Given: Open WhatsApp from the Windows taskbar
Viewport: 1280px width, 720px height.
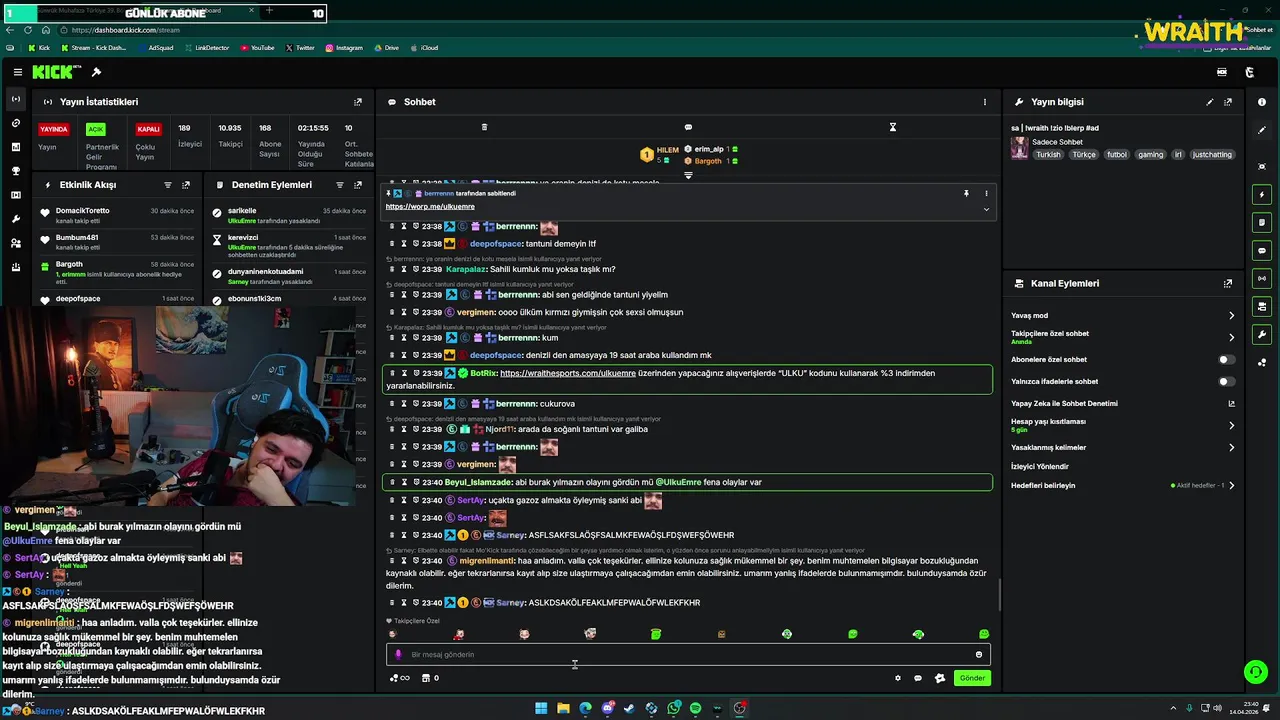Looking at the screenshot, I should tap(673, 708).
